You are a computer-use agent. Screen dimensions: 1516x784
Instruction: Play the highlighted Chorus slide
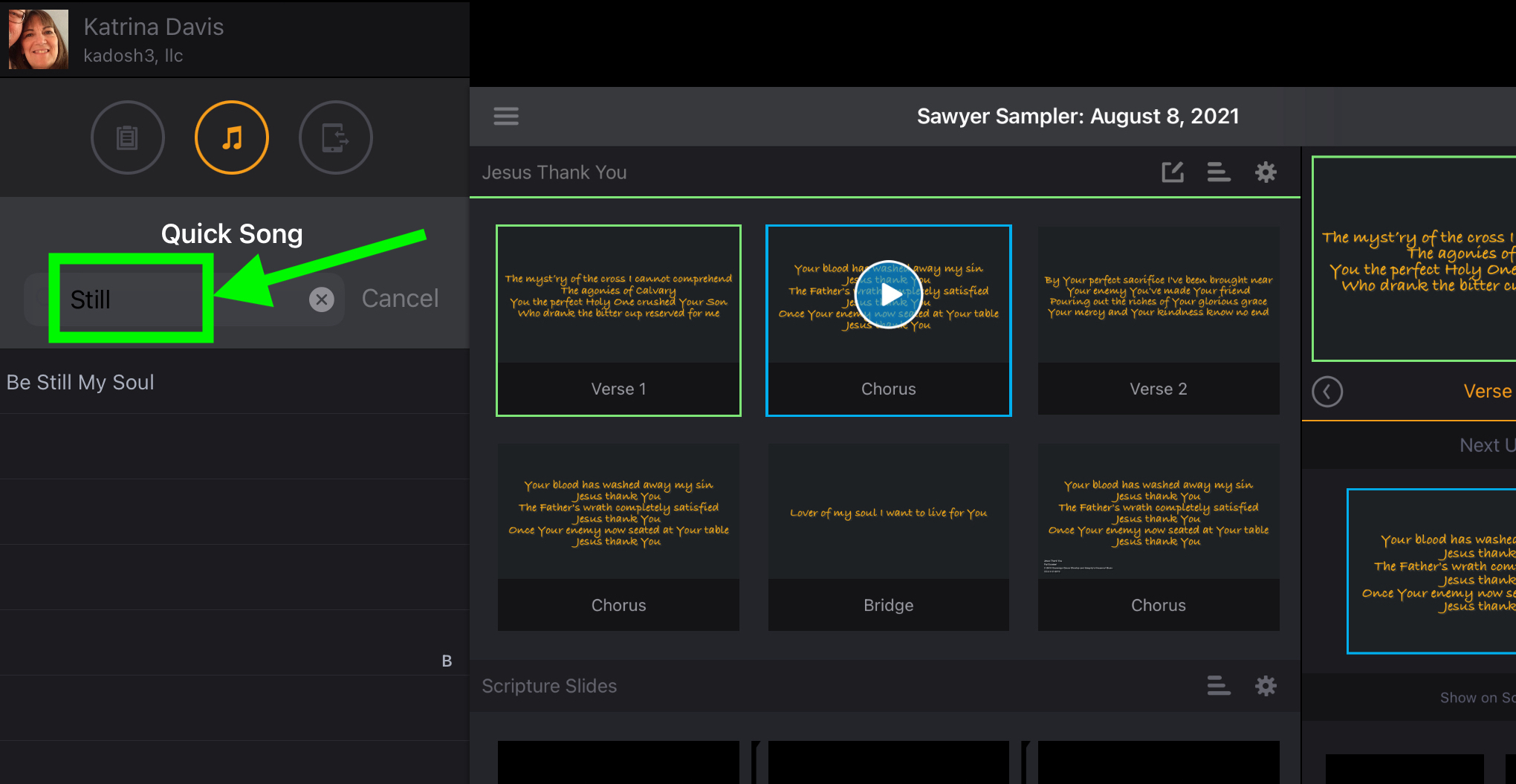tap(889, 294)
